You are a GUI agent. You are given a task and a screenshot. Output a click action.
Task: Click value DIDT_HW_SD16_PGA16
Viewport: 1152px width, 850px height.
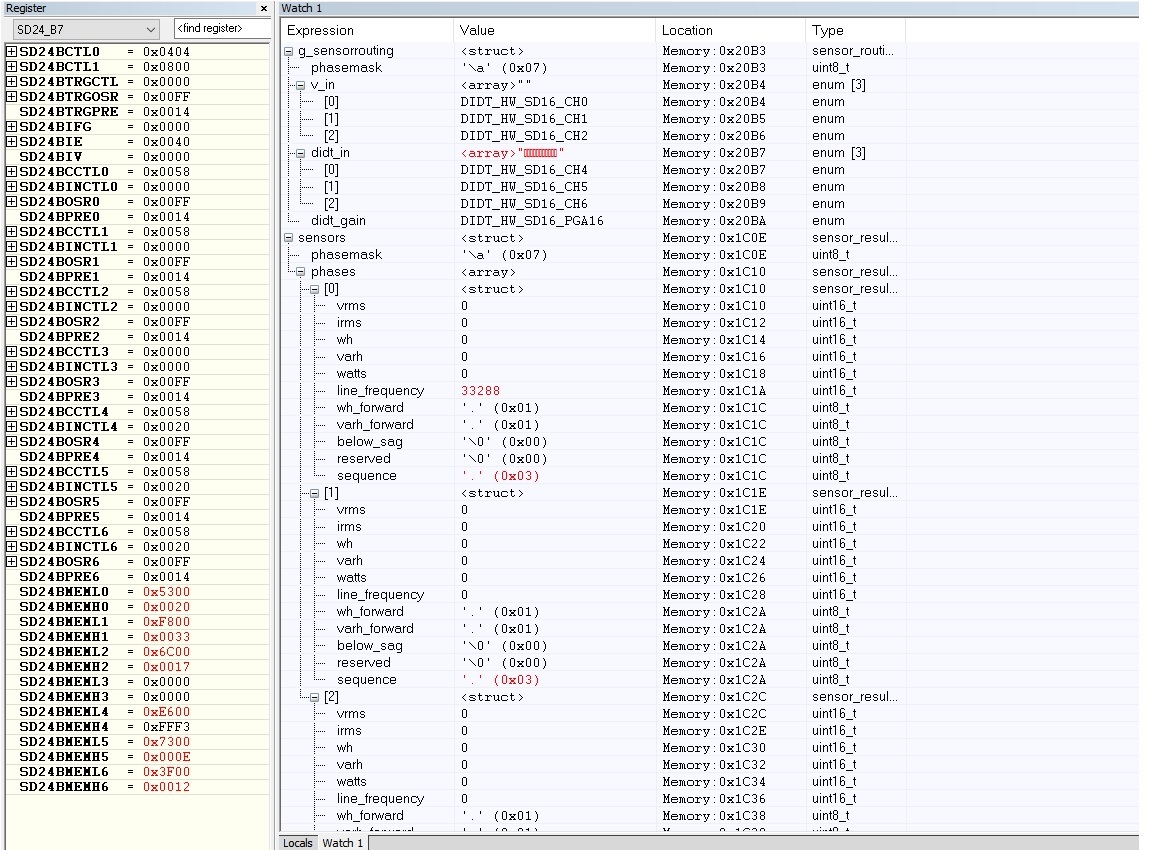coord(532,221)
